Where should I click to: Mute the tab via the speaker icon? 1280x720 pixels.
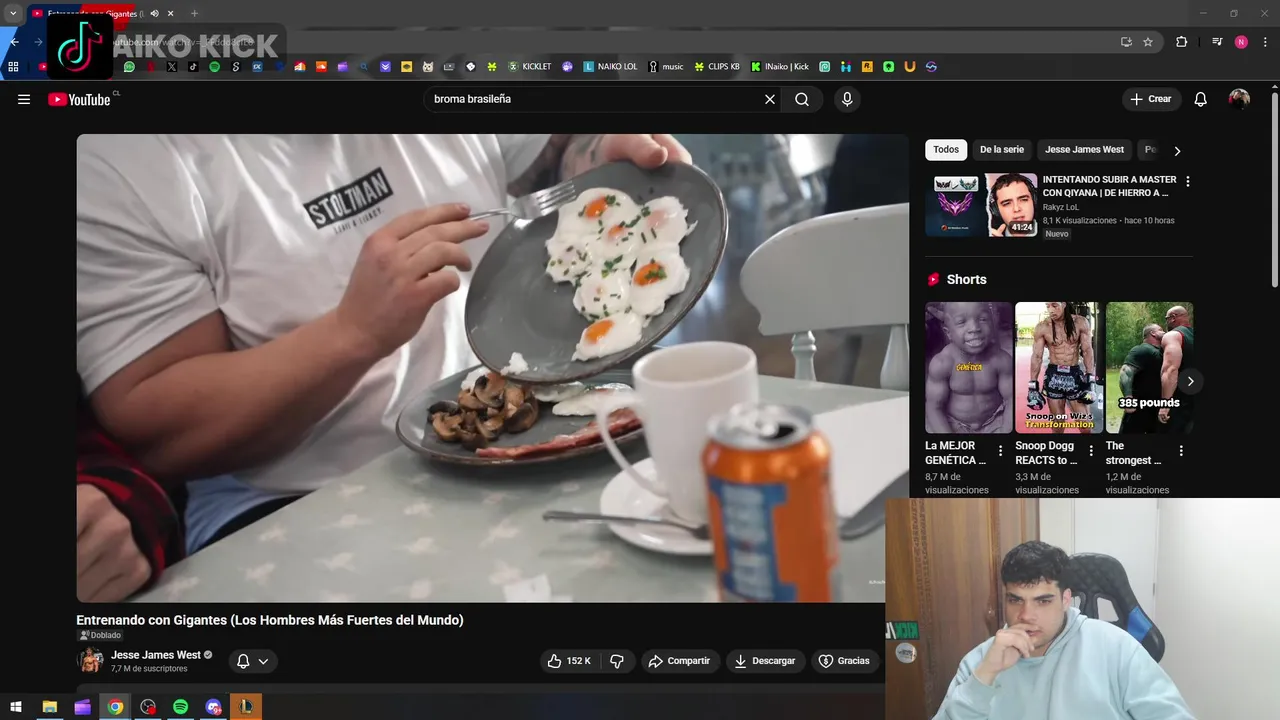pos(155,13)
